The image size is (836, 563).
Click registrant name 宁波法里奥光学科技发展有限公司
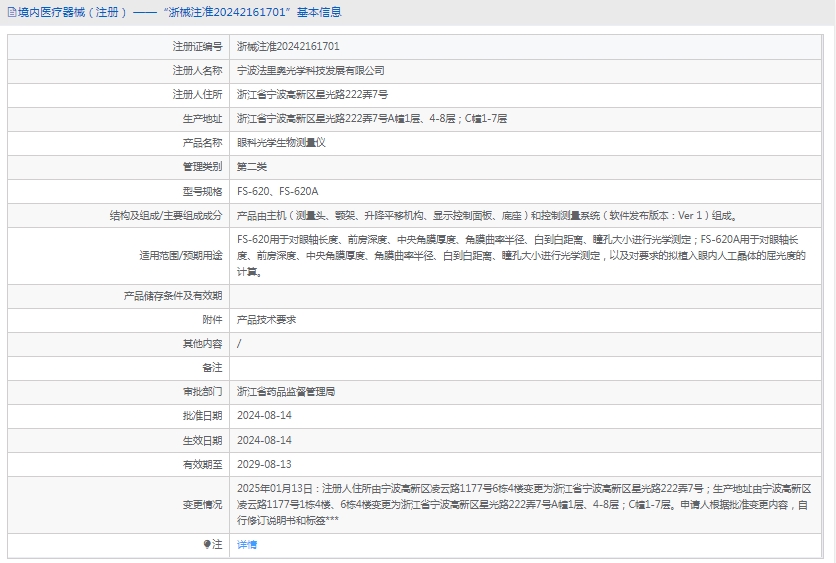[x=310, y=71]
